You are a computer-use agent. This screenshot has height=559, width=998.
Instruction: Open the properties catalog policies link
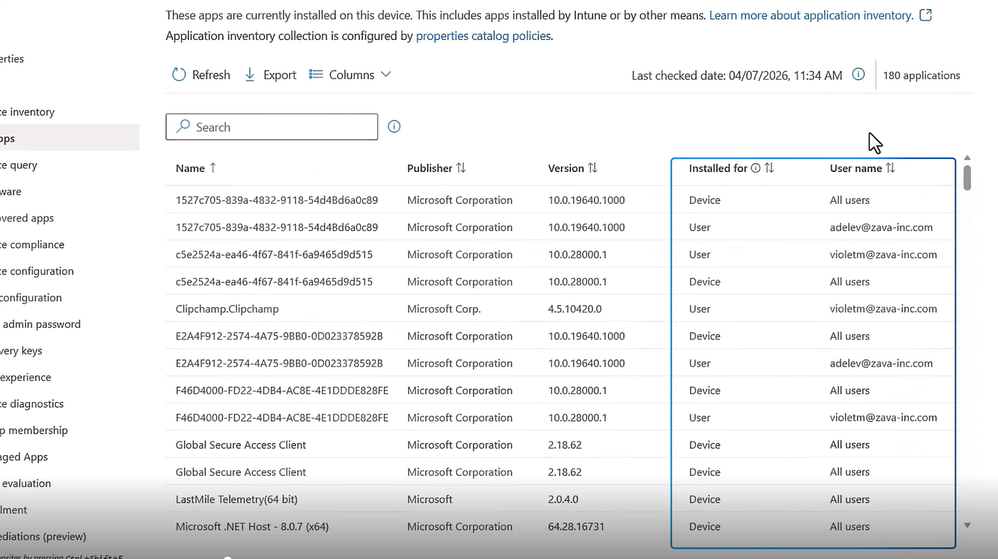[483, 36]
